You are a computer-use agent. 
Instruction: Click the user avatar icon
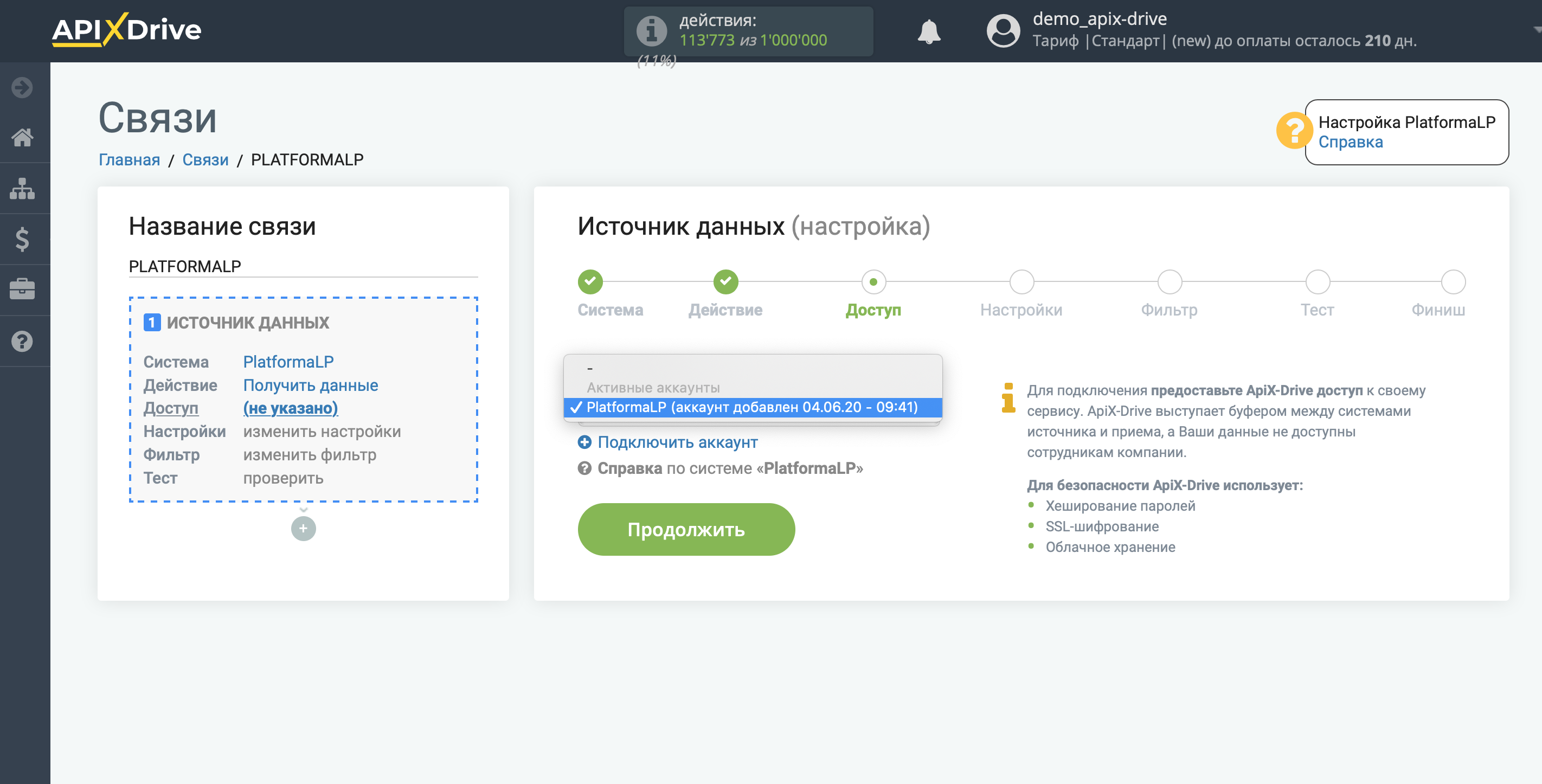(x=1003, y=30)
